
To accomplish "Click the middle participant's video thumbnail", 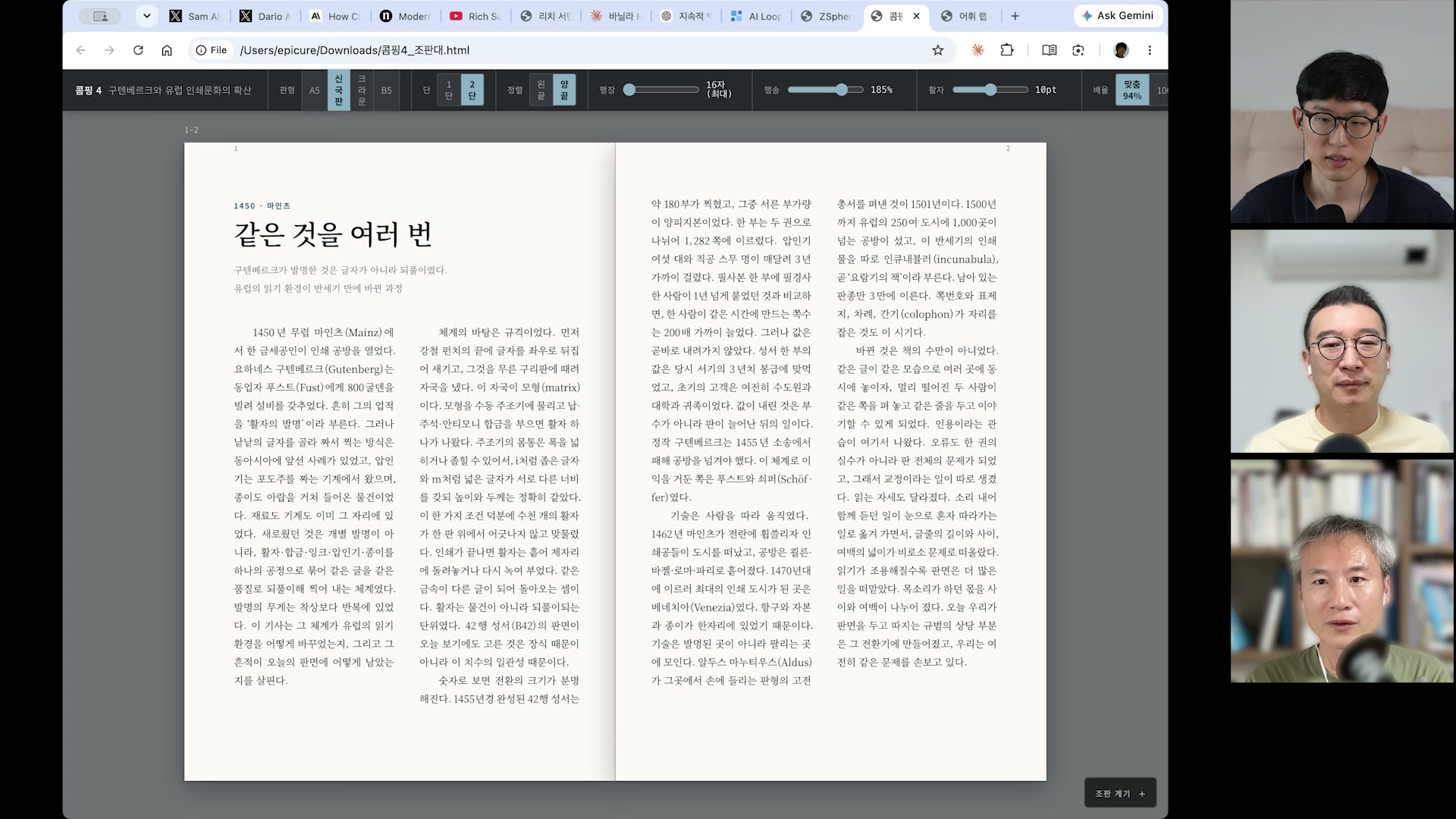I will [1341, 341].
